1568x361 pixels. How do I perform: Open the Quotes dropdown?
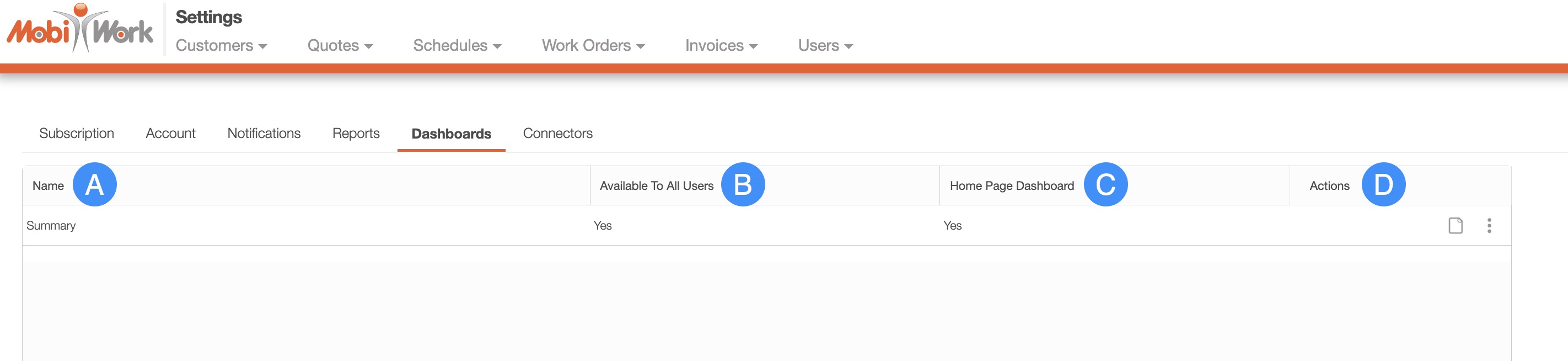340,46
